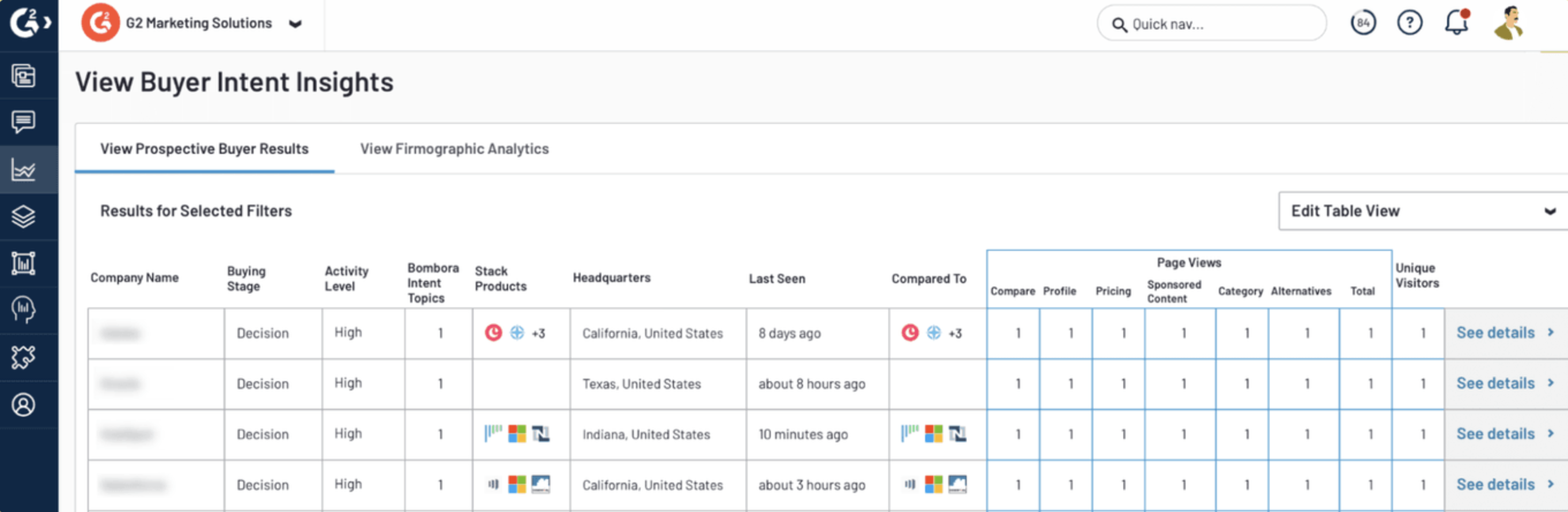The height and width of the screenshot is (512, 1568).
Task: Sort by the Activity Level column header
Action: pos(346,278)
